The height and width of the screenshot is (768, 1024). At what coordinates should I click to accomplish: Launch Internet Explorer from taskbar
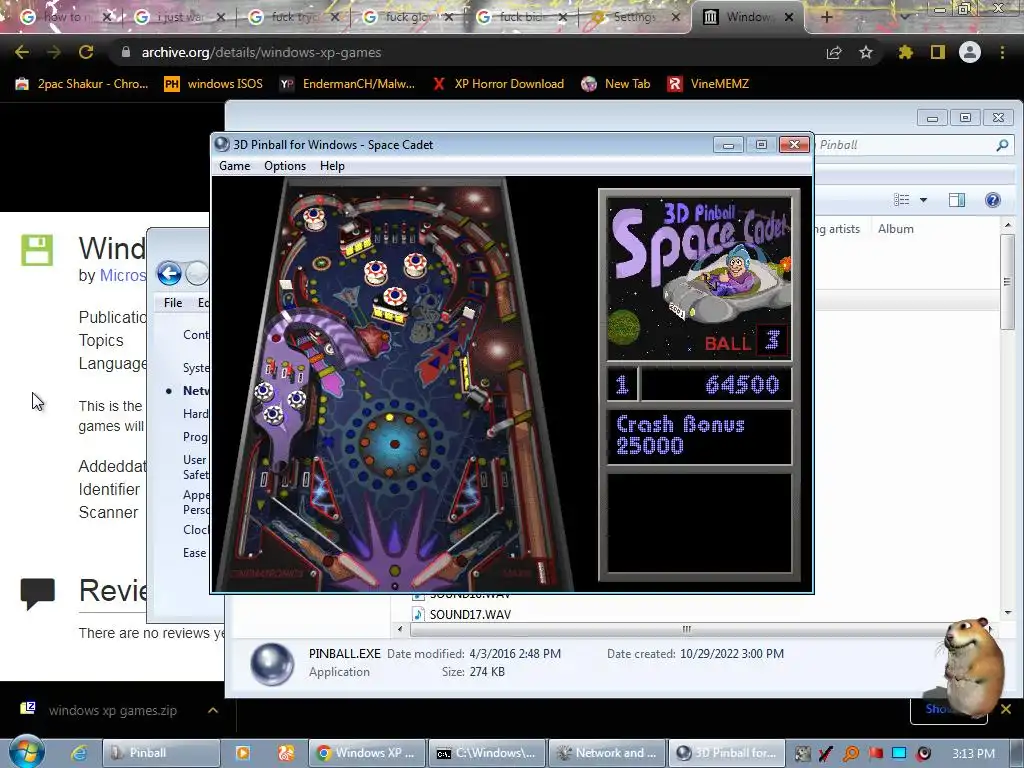(x=78, y=753)
